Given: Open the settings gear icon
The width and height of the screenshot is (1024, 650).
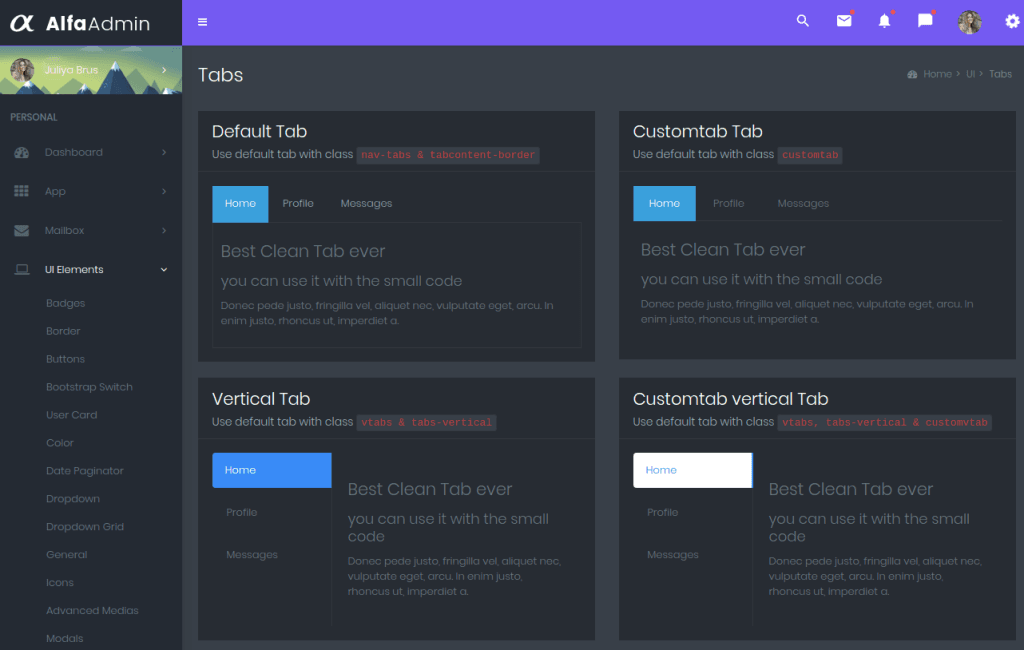Looking at the screenshot, I should coord(1012,22).
